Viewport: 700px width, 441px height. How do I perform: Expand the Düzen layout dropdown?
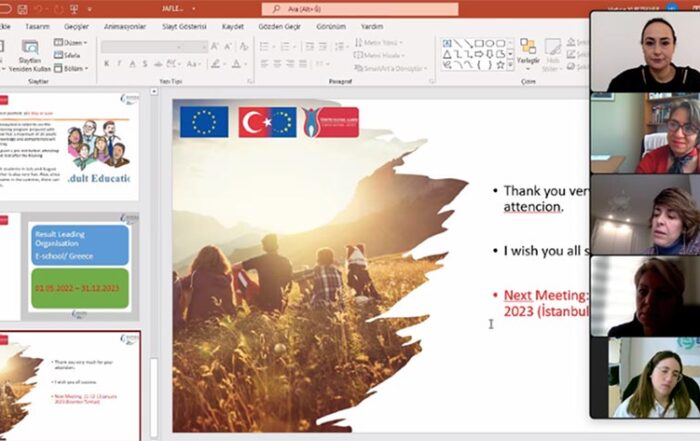[72, 43]
